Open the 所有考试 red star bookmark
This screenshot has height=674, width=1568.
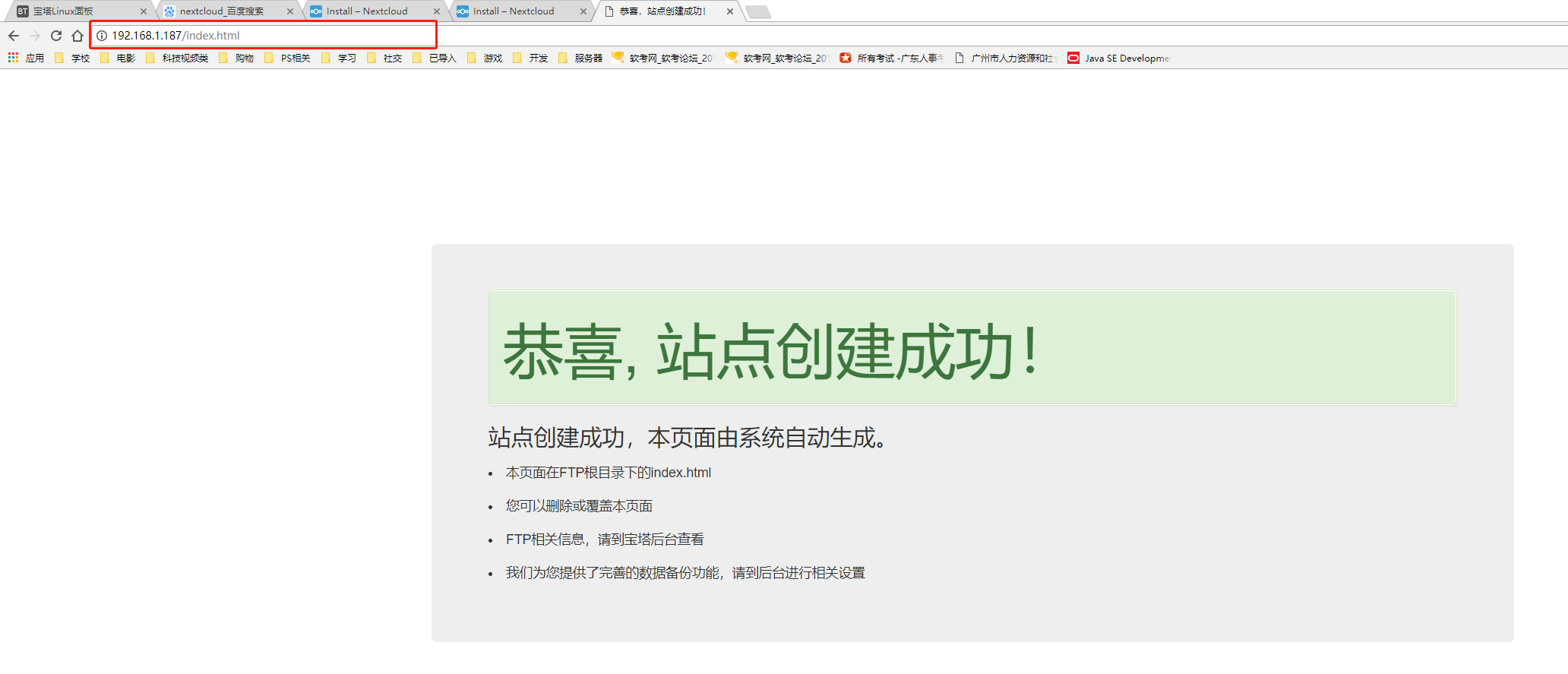[x=891, y=58]
